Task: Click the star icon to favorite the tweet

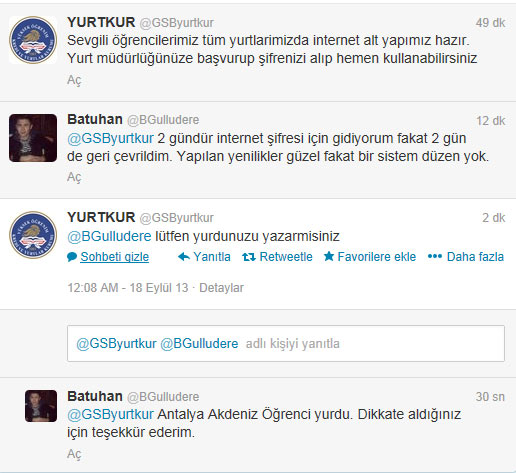Action: coord(329,256)
